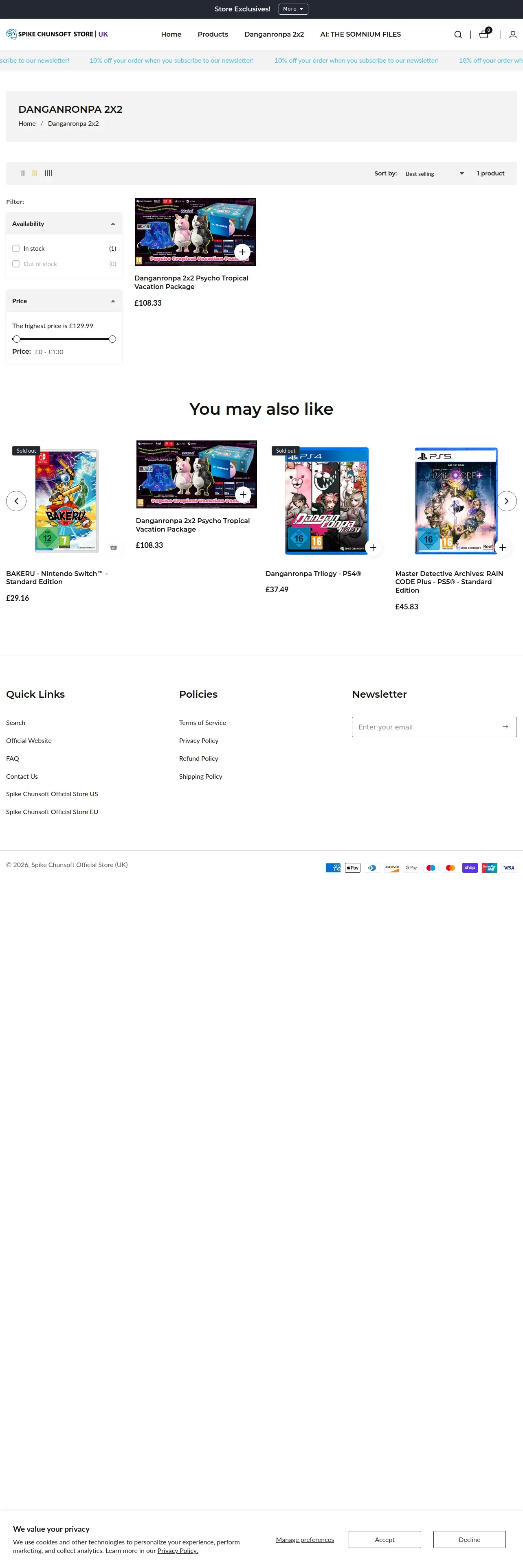The image size is (523, 1568).
Task: Accept cookies in privacy banner
Action: pyautogui.click(x=385, y=1540)
